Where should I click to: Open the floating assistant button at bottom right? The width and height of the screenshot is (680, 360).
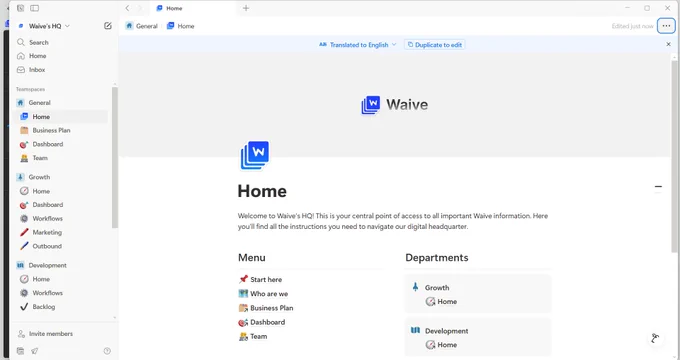[x=655, y=338]
